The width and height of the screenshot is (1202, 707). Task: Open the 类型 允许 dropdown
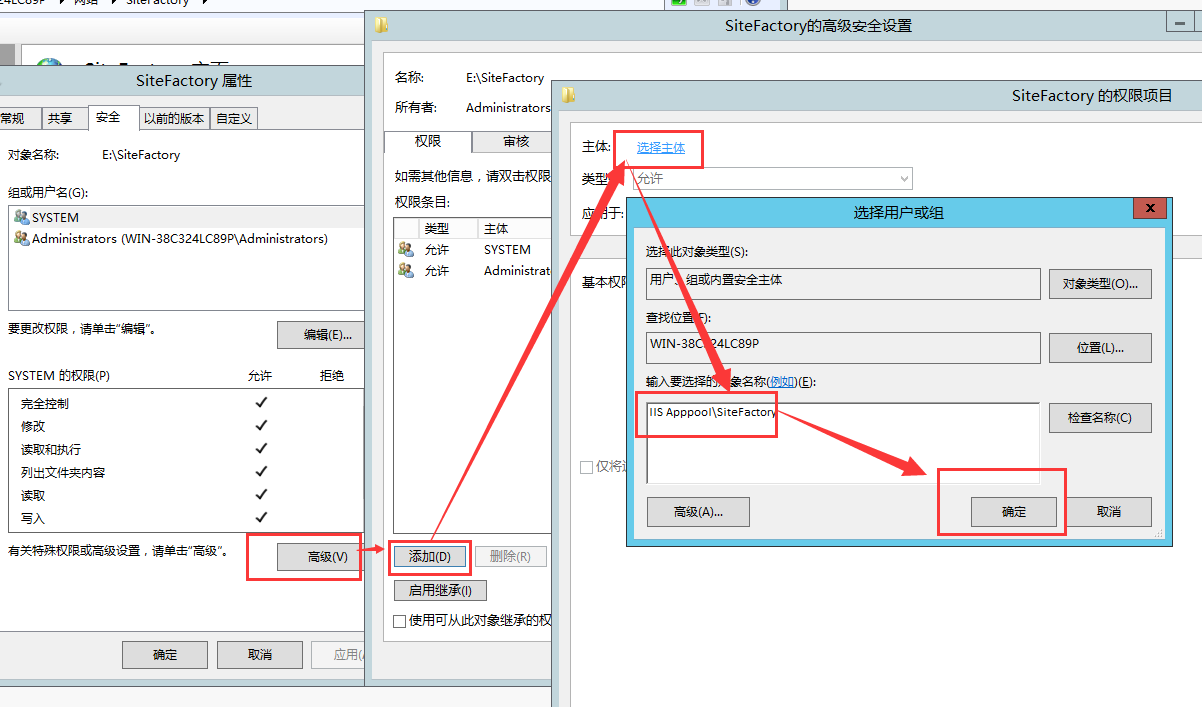click(x=772, y=179)
